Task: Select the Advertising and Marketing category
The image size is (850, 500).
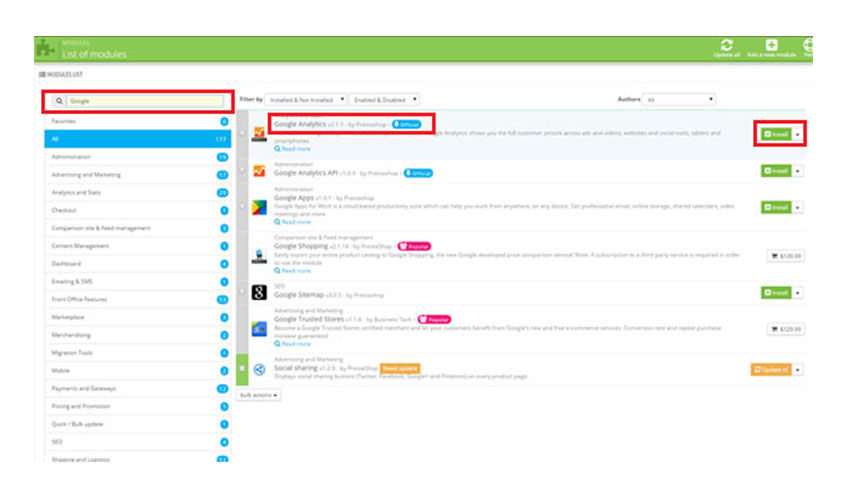Action: [138, 175]
